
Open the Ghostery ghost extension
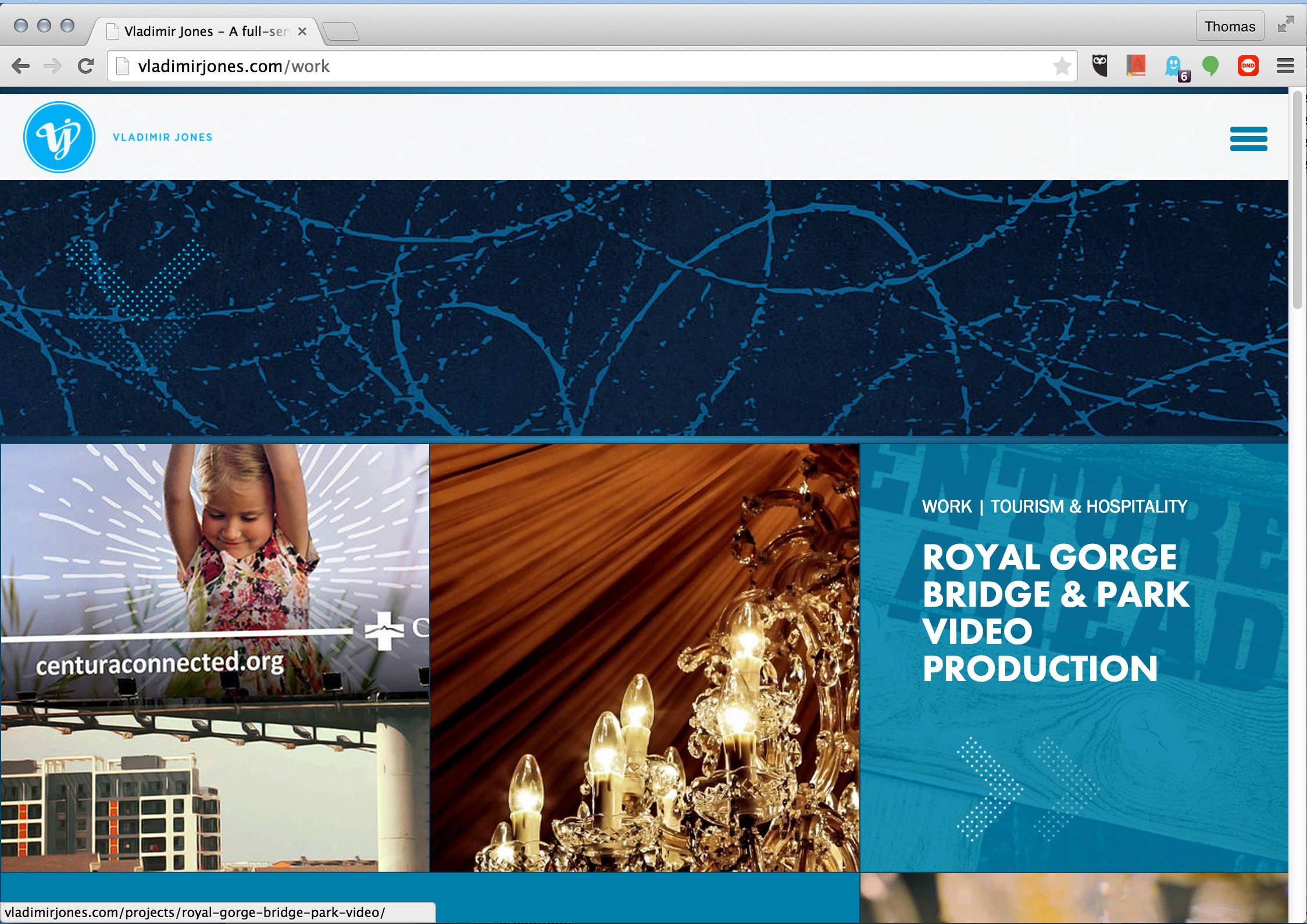(1174, 66)
